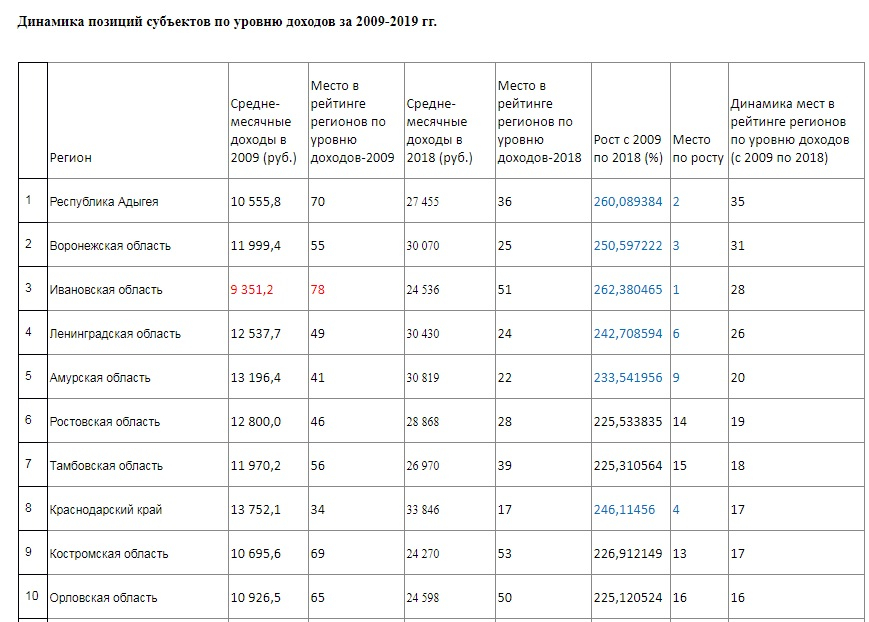The width and height of the screenshot is (869, 622).
Task: Select the 2018 income value '24 598'
Action: 422,598
